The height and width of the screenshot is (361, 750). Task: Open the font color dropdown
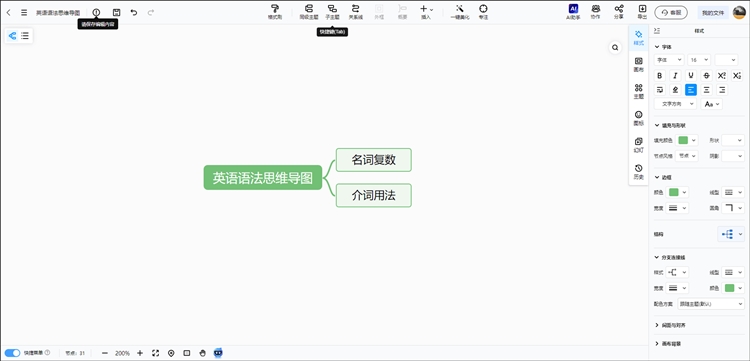click(x=727, y=60)
